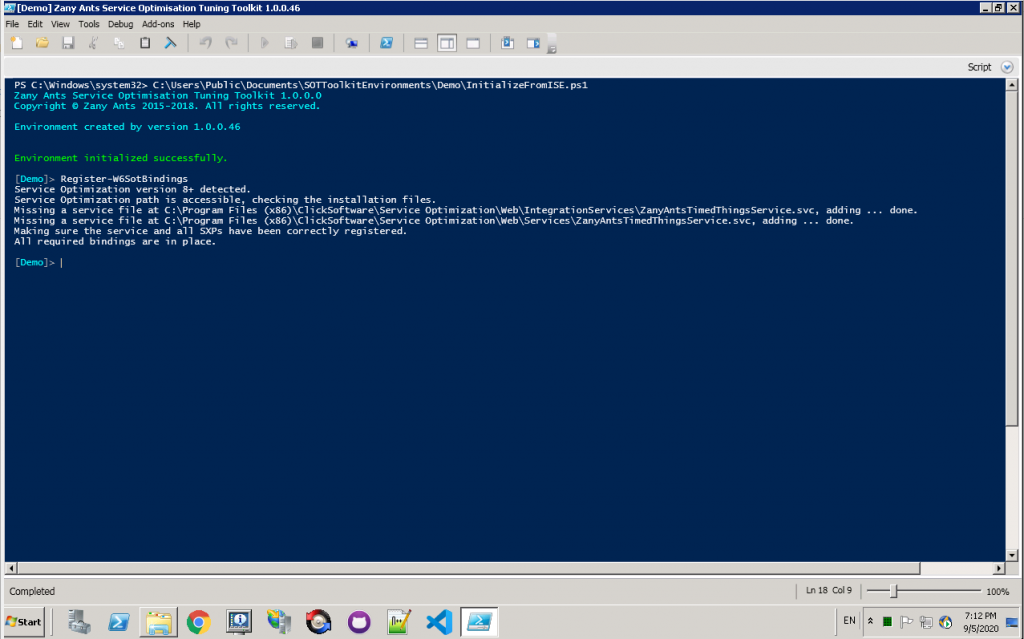Place cursor at the [Demo]> console prompt
Viewport: 1024px width, 639px height.
62,263
